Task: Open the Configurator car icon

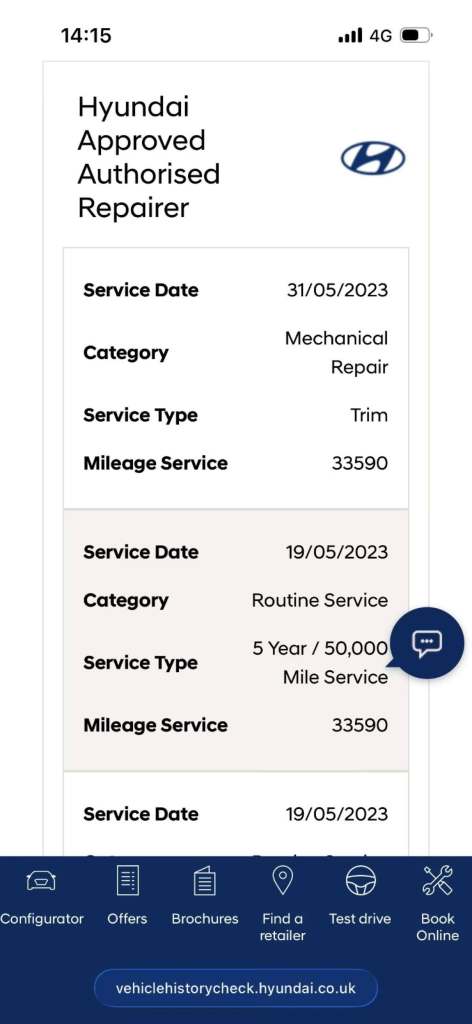Action: (41, 882)
